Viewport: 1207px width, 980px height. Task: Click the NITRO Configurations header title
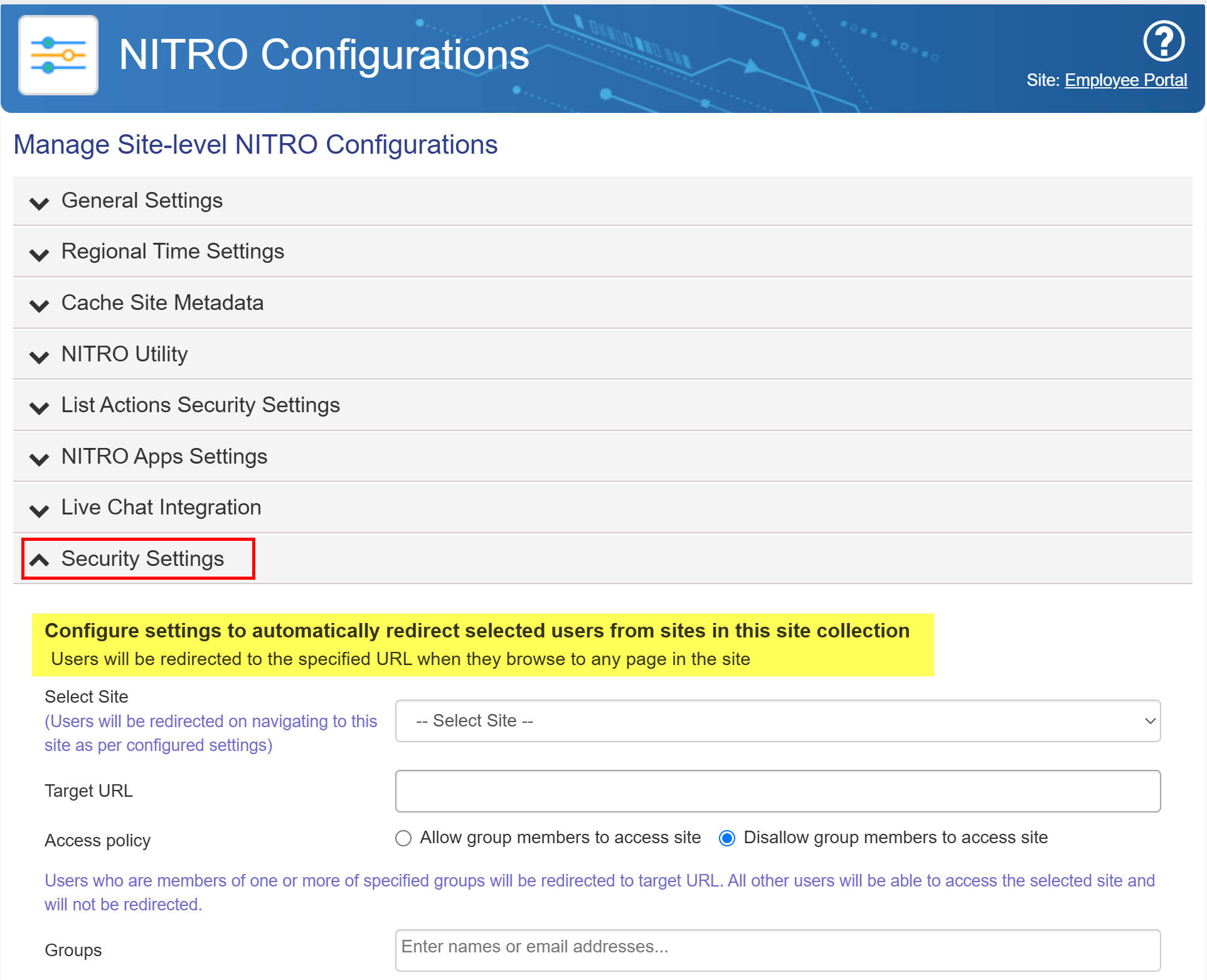[x=324, y=55]
